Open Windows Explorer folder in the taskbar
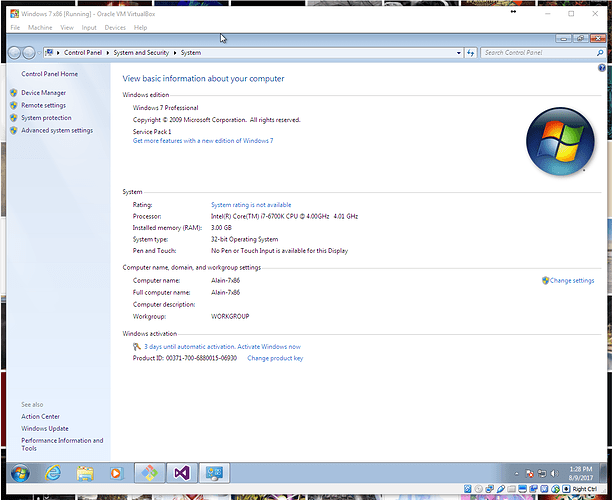 pos(85,473)
